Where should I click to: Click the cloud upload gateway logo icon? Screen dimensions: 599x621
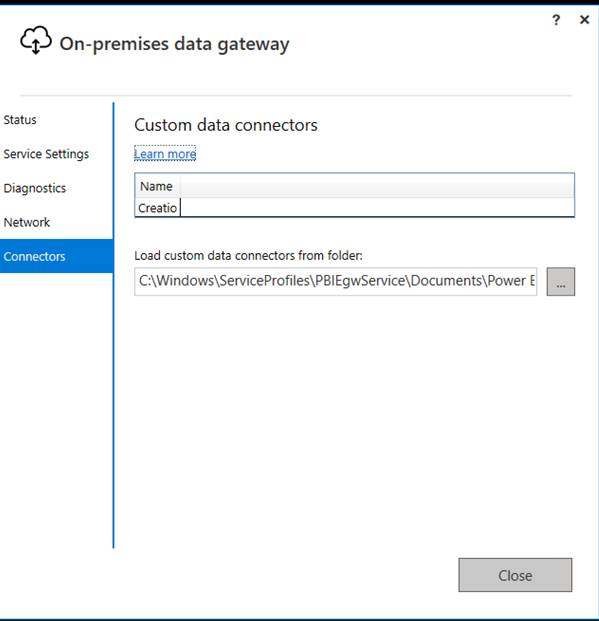[36, 40]
